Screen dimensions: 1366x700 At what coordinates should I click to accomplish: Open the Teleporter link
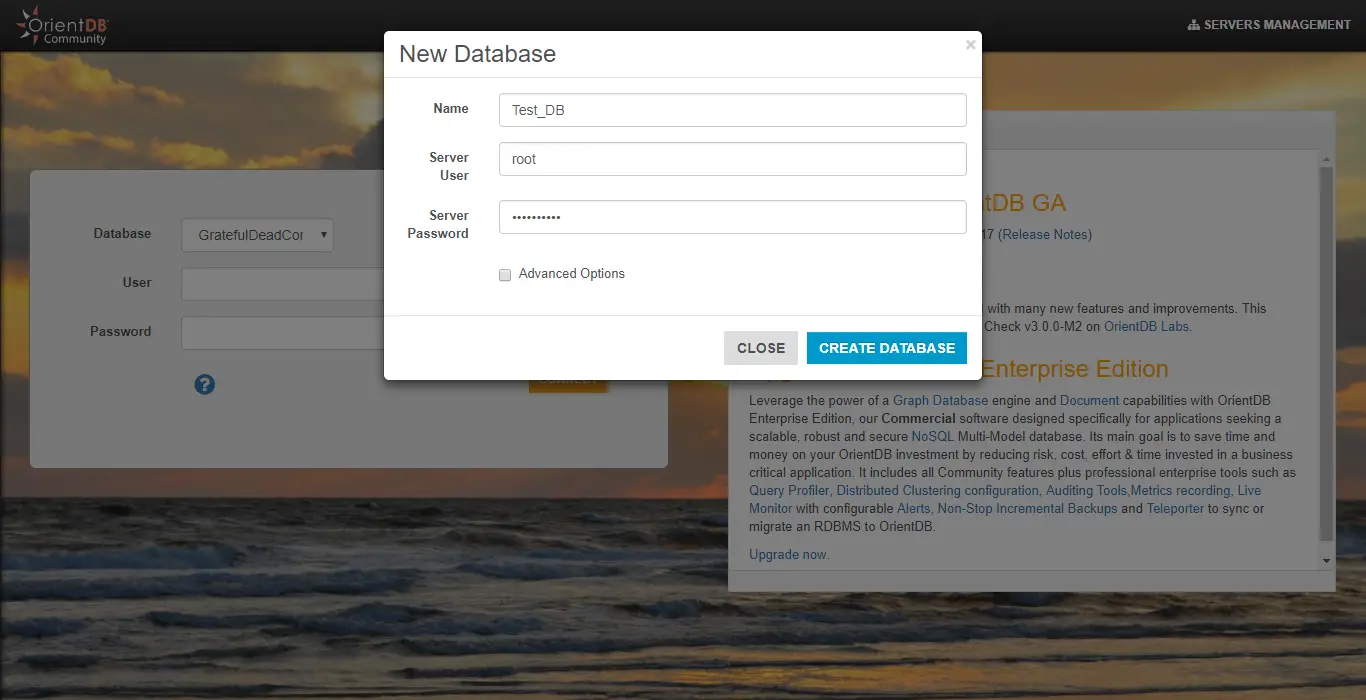[x=1175, y=508]
